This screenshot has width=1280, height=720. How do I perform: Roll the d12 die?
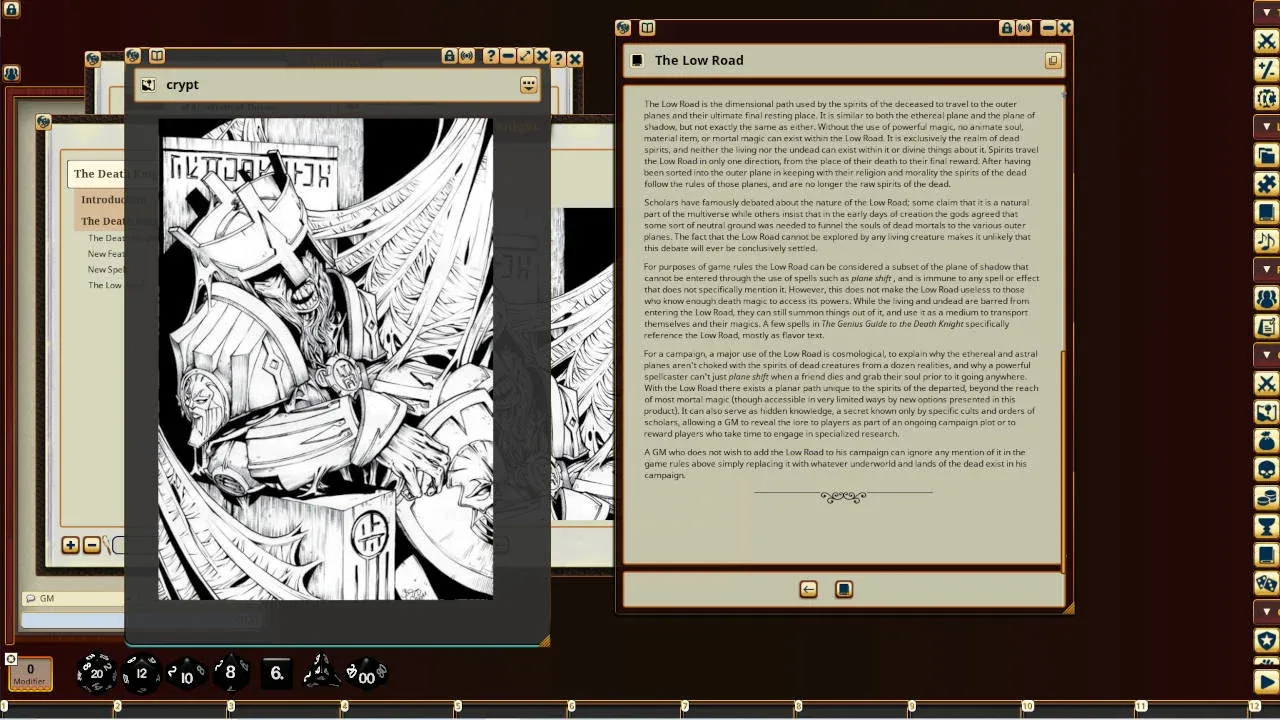click(141, 673)
